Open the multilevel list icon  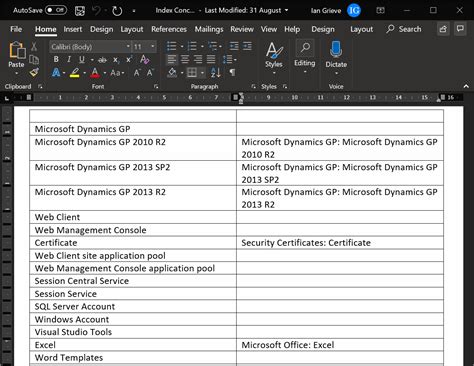coord(212,46)
